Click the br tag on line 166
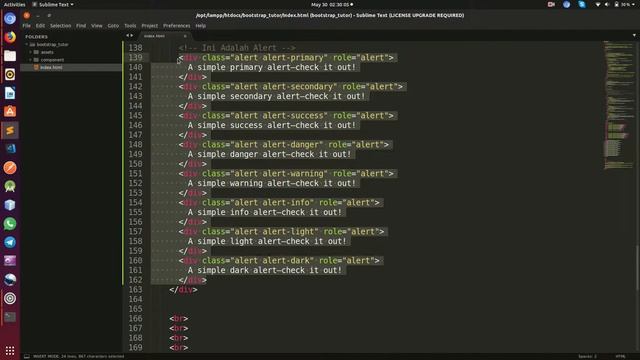The image size is (640, 360). coord(179,318)
